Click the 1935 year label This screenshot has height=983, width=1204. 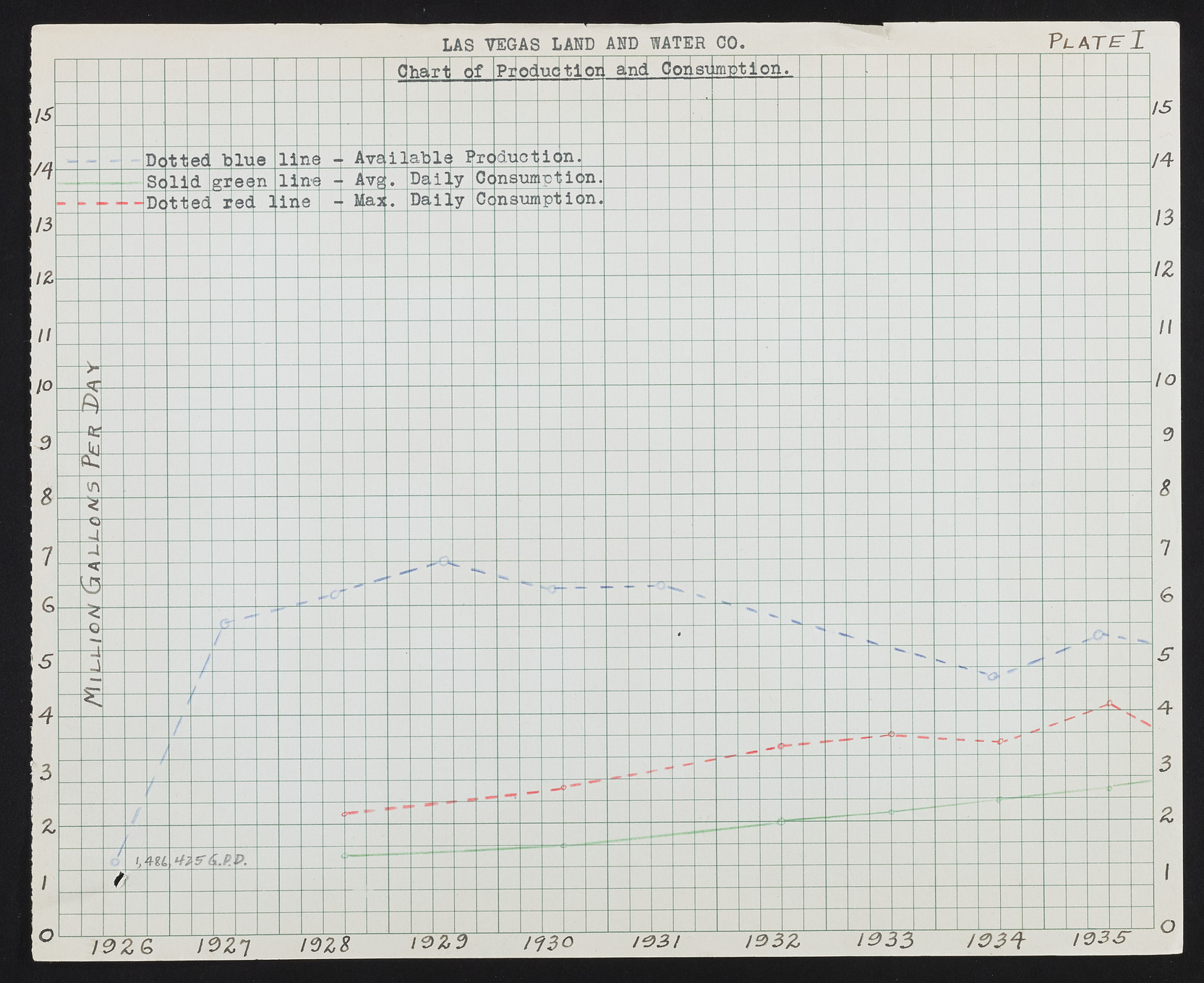coord(1100,939)
